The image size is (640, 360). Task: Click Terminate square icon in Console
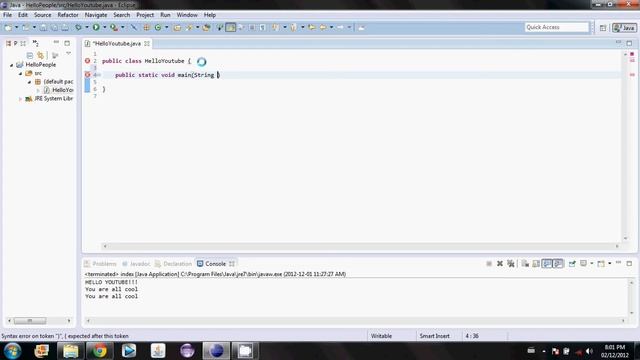click(489, 264)
